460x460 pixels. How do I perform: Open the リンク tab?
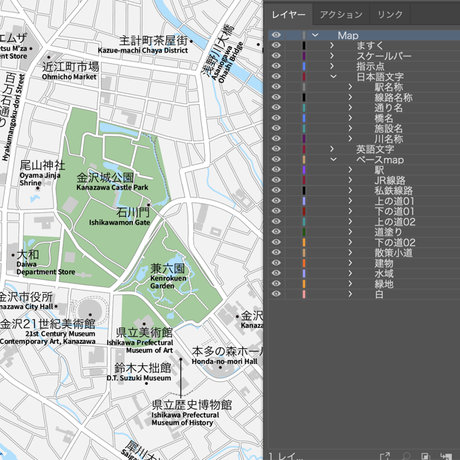pos(390,15)
